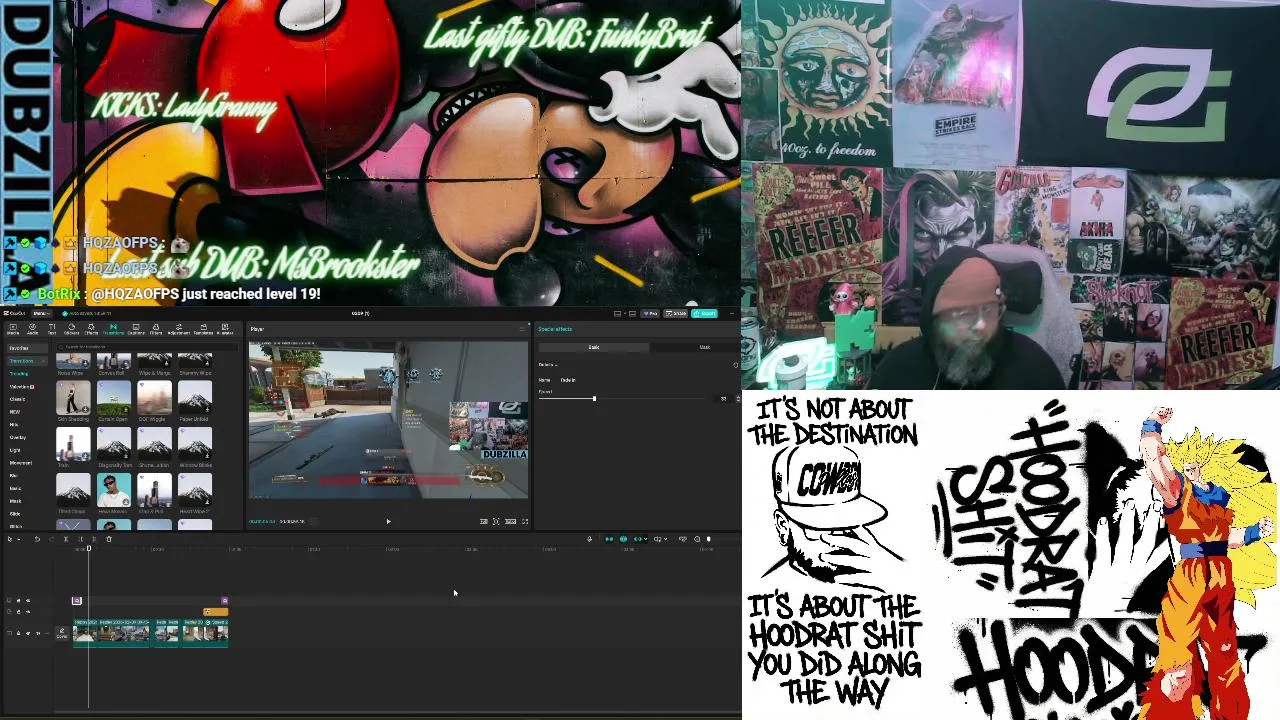Select the Curtain Open transition thumbnail
1280x720 pixels.
tap(114, 397)
